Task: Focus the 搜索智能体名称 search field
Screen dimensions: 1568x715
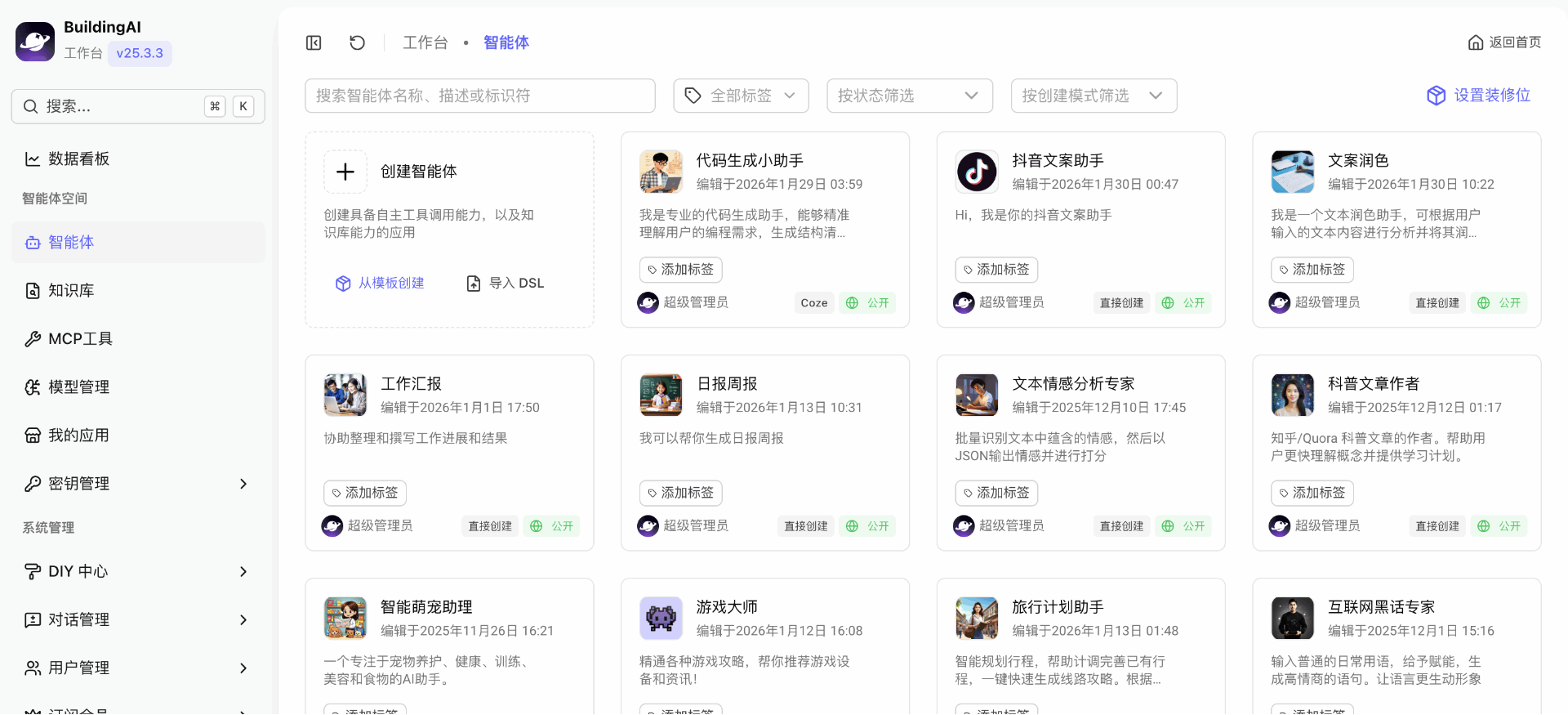Action: [x=480, y=96]
